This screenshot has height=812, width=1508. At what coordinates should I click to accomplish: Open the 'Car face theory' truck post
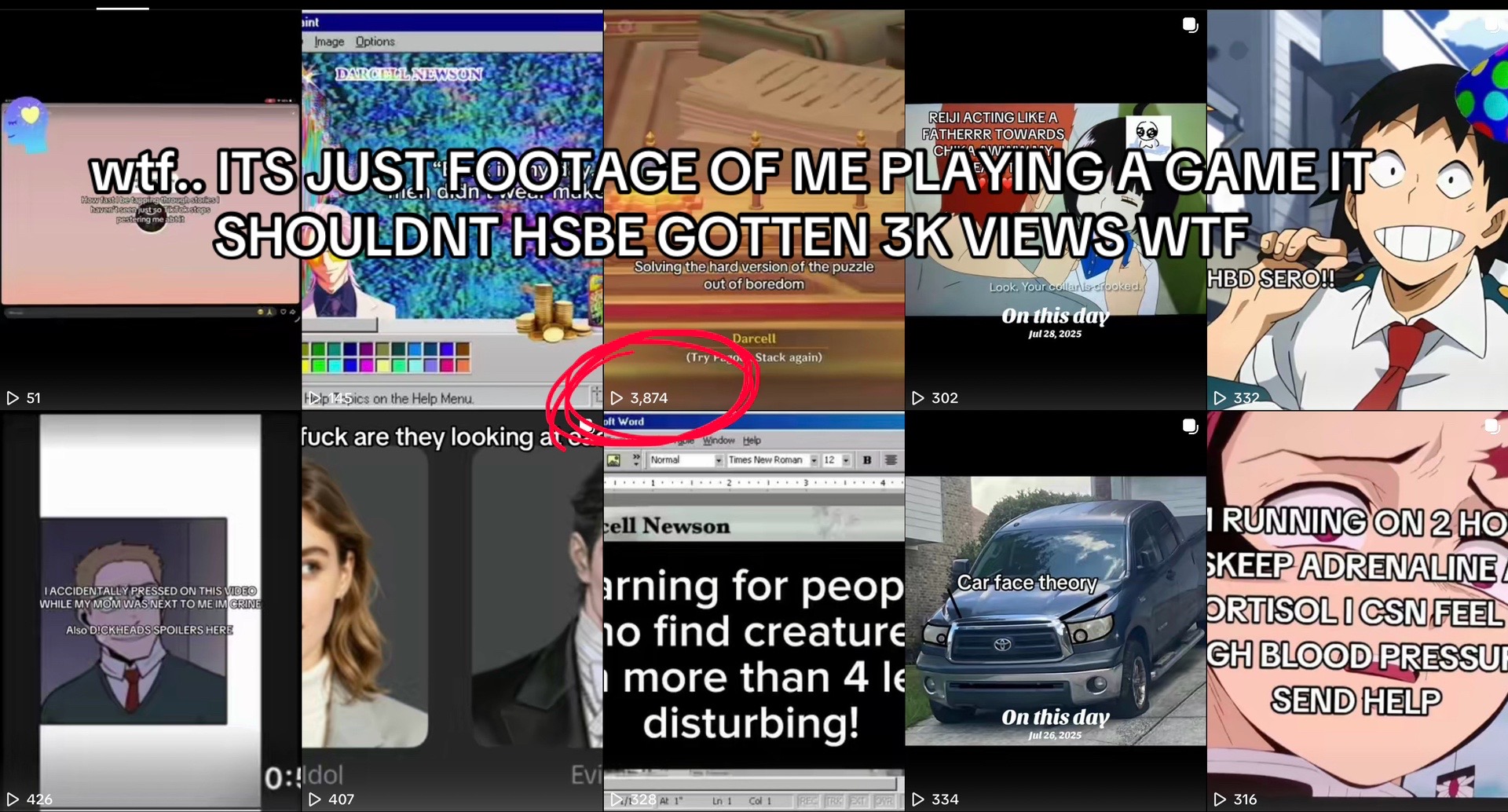click(x=1056, y=612)
